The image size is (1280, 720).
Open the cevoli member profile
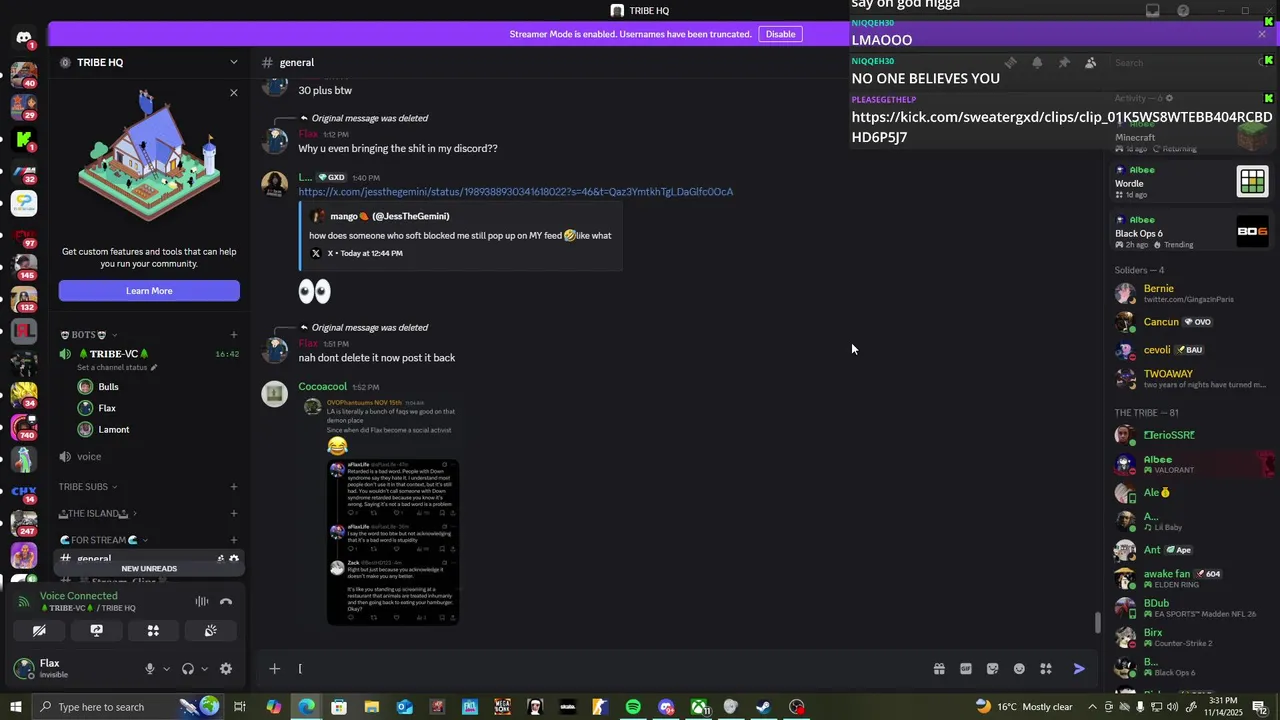(1190, 350)
